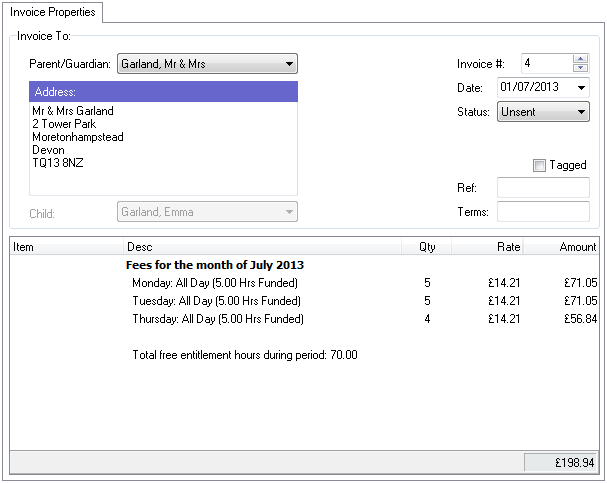Select 'Total free entitlement hours' line
The image size is (607, 483).
point(245,355)
